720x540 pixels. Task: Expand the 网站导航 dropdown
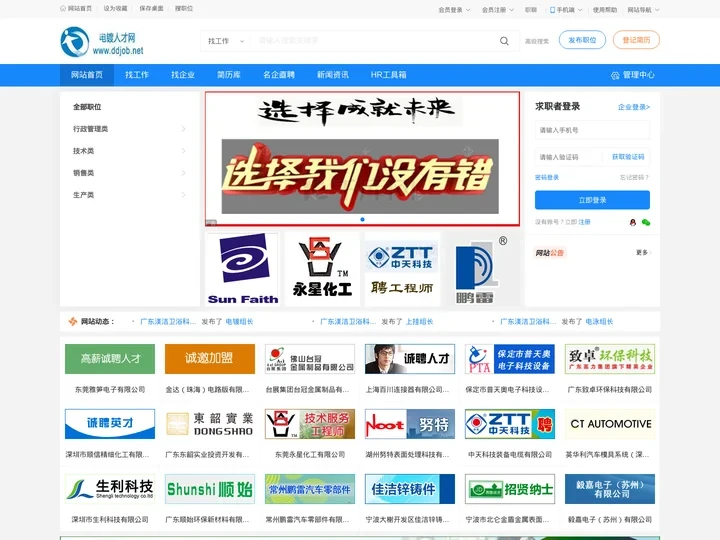(643, 10)
